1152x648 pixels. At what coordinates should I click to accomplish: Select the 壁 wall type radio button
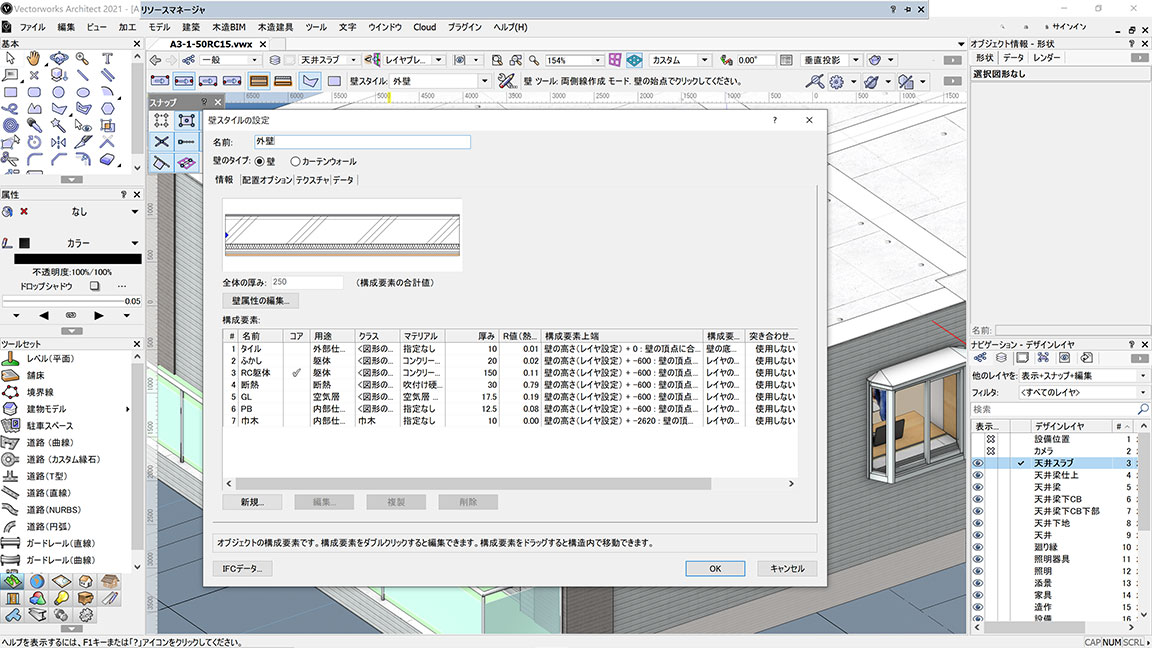point(261,161)
